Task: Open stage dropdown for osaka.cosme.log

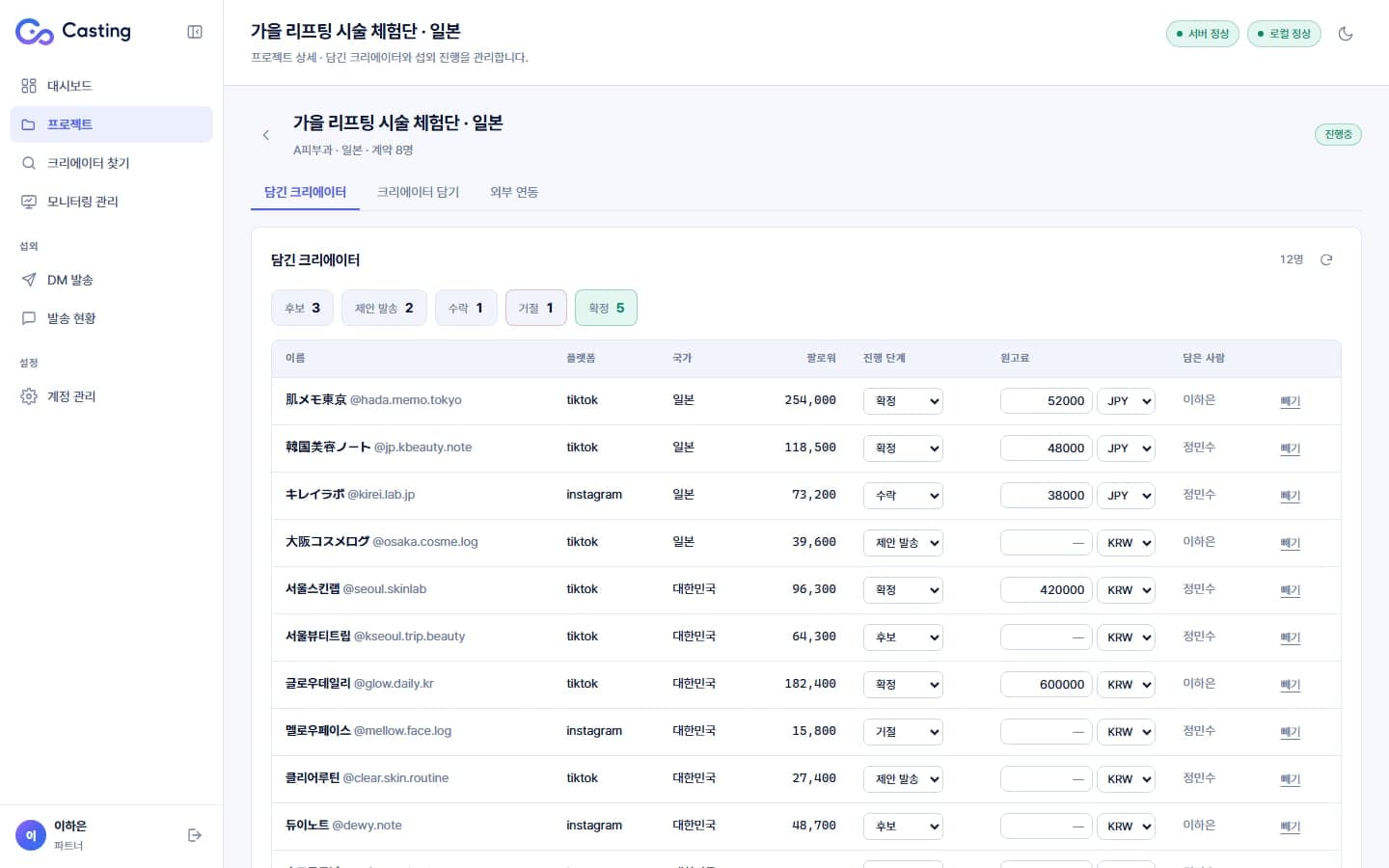Action: (x=903, y=543)
